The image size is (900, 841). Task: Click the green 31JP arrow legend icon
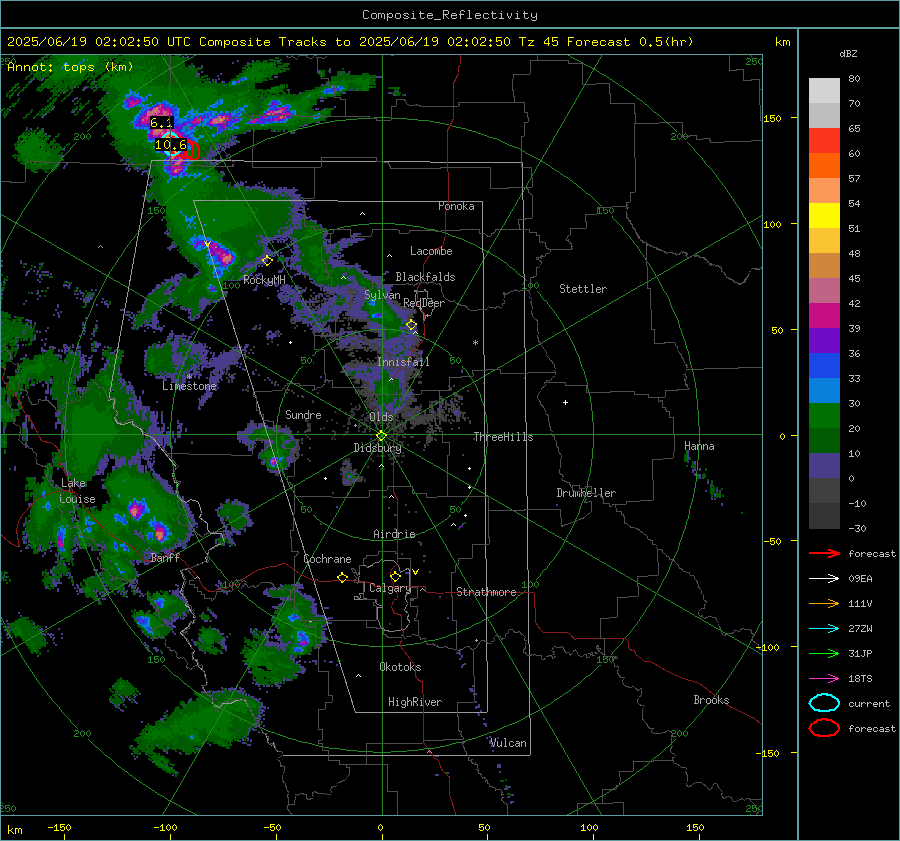pyautogui.click(x=824, y=653)
